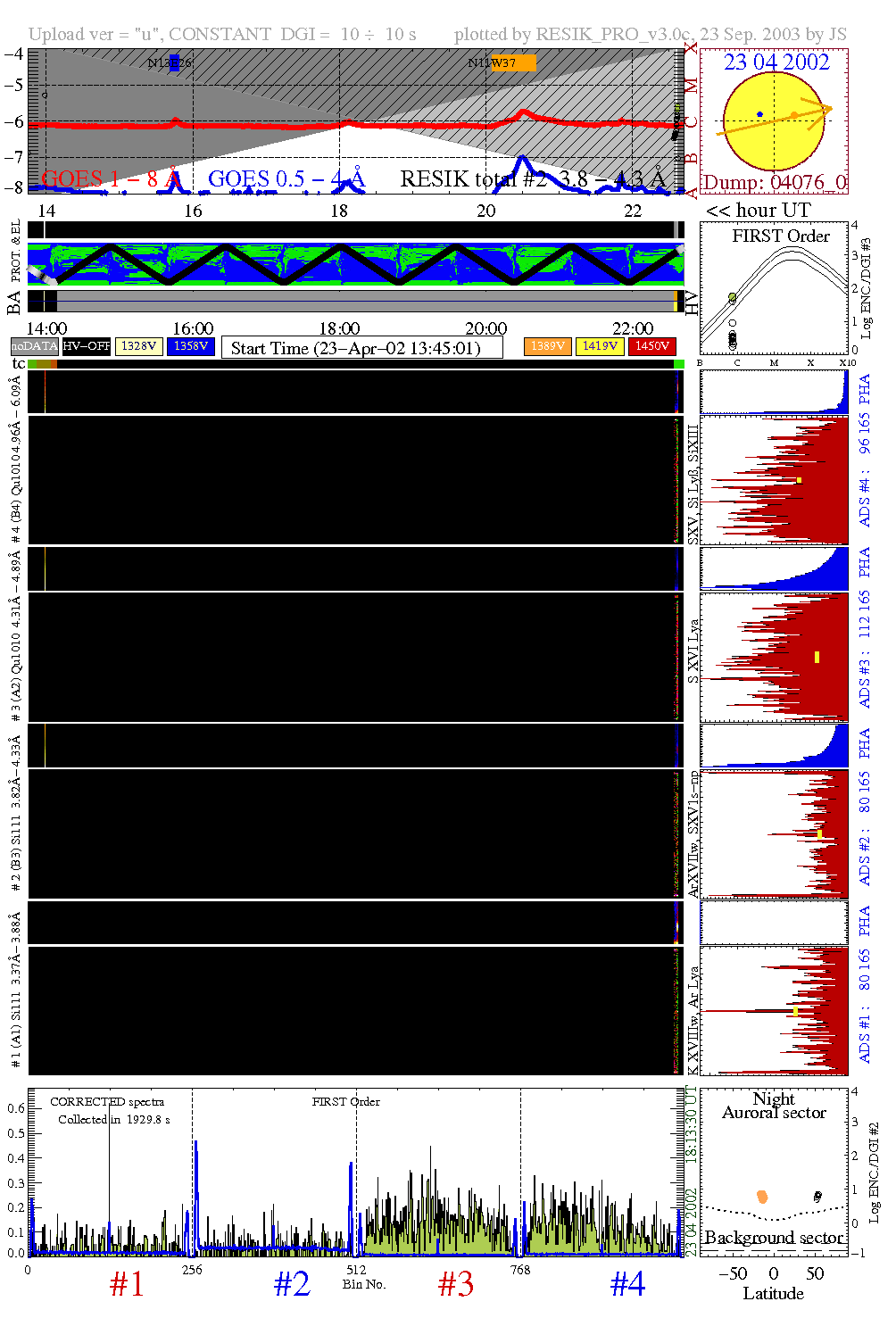This screenshot has width=896, height=1318.
Task: Click the blue dot on the solar disk
Action: pos(759,114)
